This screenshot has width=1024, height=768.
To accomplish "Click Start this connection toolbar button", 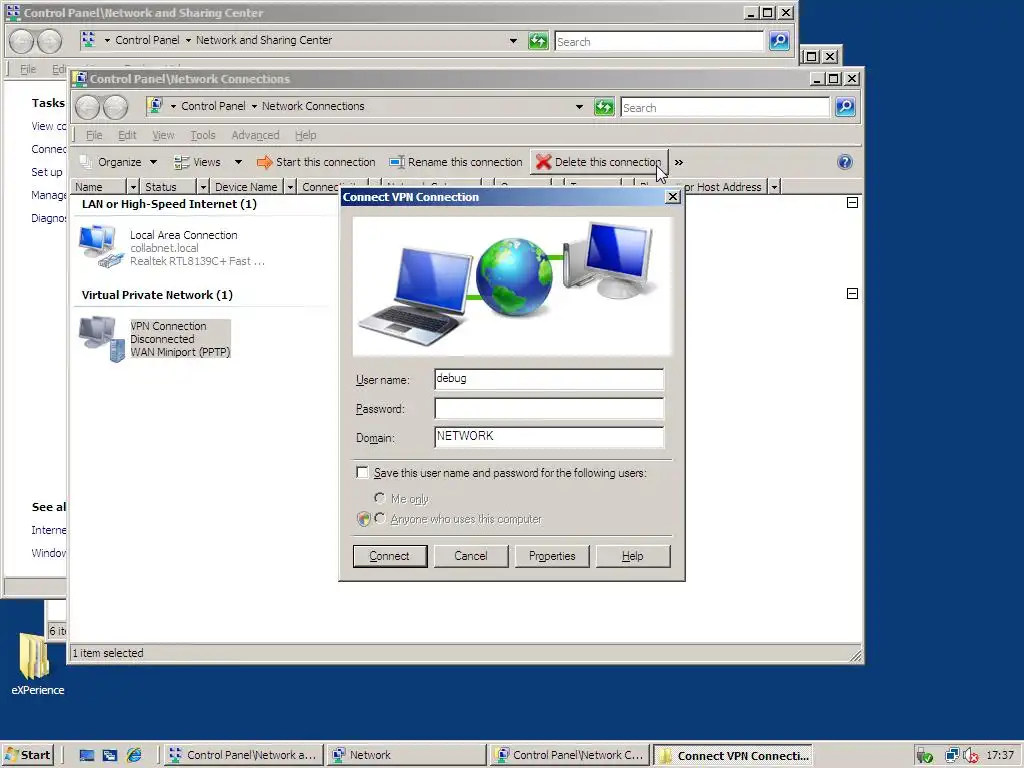I will (x=316, y=162).
